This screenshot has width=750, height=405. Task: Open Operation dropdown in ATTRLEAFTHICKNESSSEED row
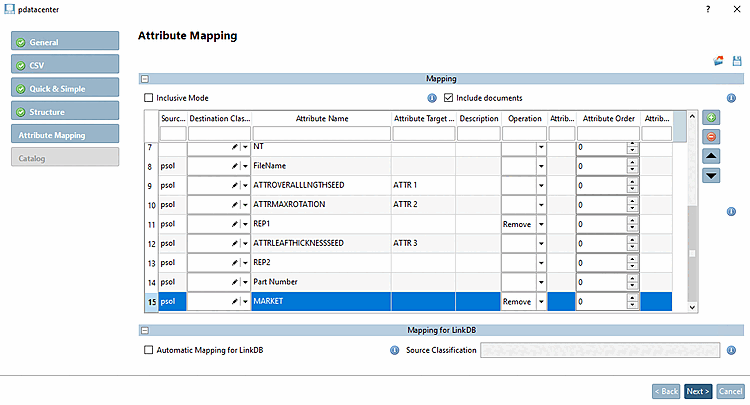[x=541, y=243]
